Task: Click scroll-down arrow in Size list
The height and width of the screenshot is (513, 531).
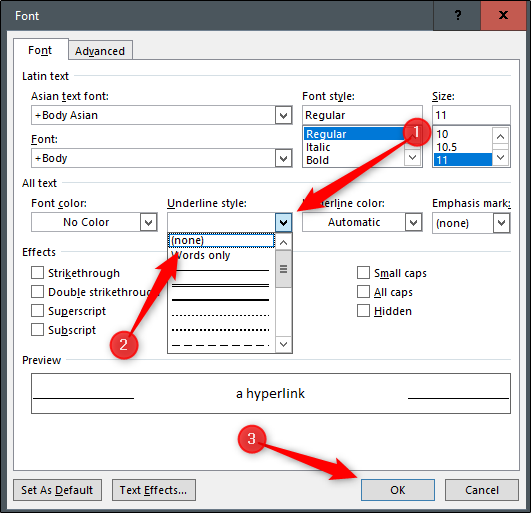Action: (x=500, y=157)
